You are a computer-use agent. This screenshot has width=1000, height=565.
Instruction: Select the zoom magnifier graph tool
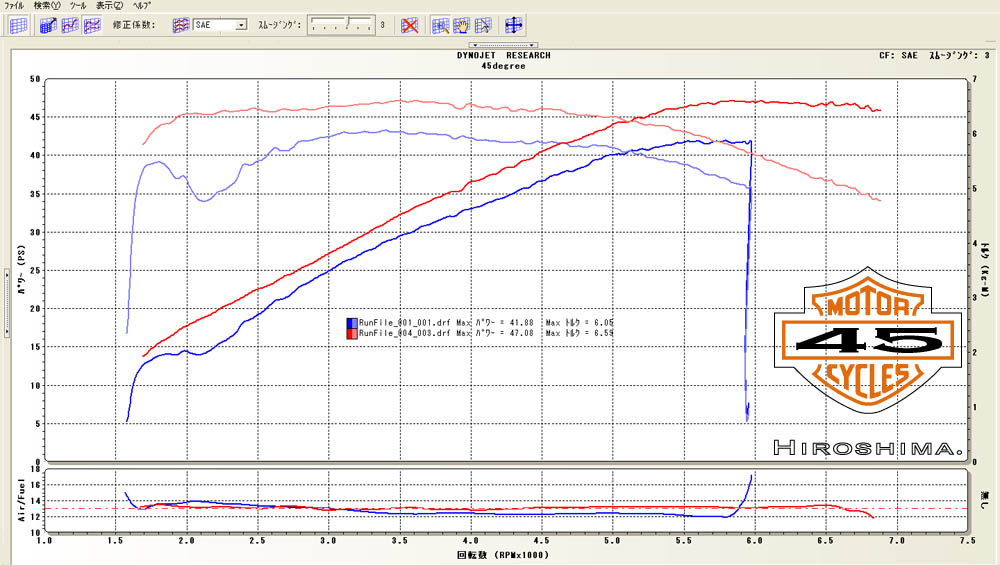tap(441, 25)
